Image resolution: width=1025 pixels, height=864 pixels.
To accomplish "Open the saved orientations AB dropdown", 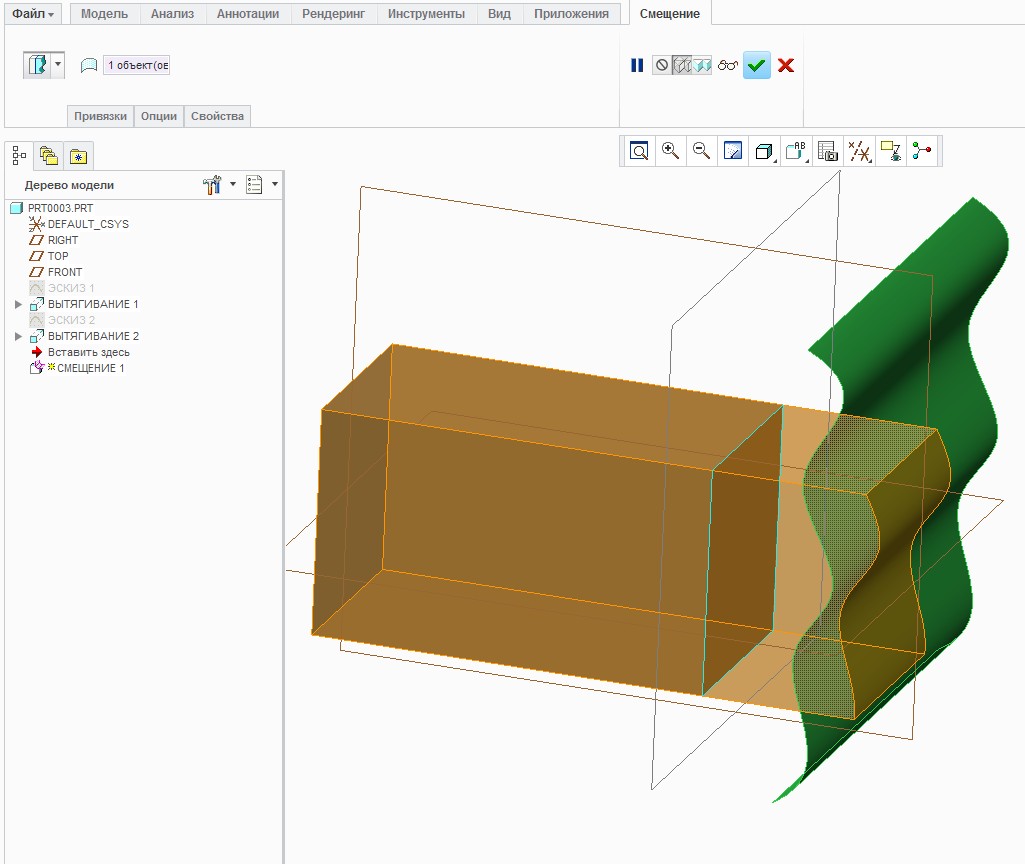I will tap(796, 151).
